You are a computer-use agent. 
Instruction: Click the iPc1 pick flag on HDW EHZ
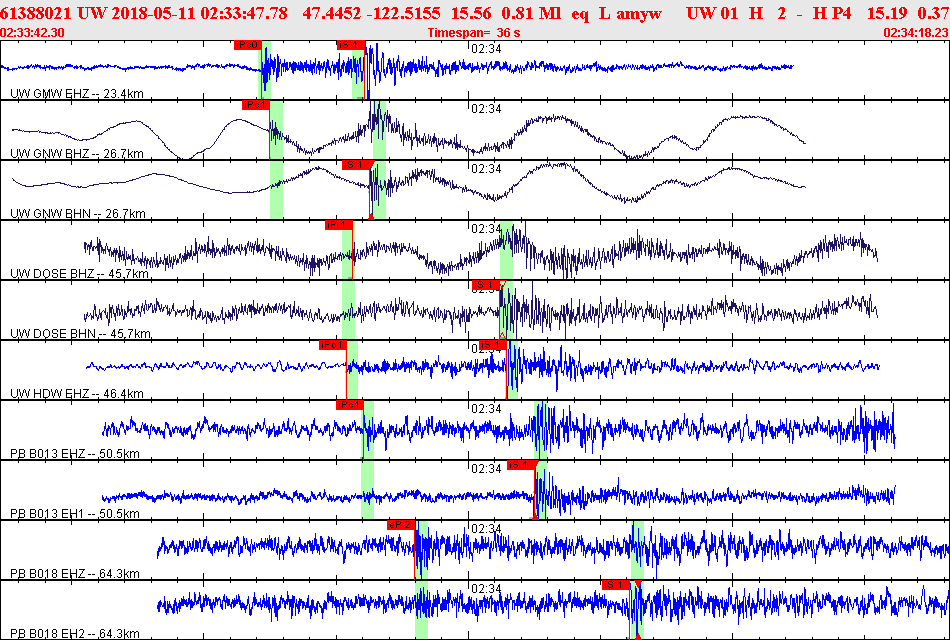click(x=333, y=345)
